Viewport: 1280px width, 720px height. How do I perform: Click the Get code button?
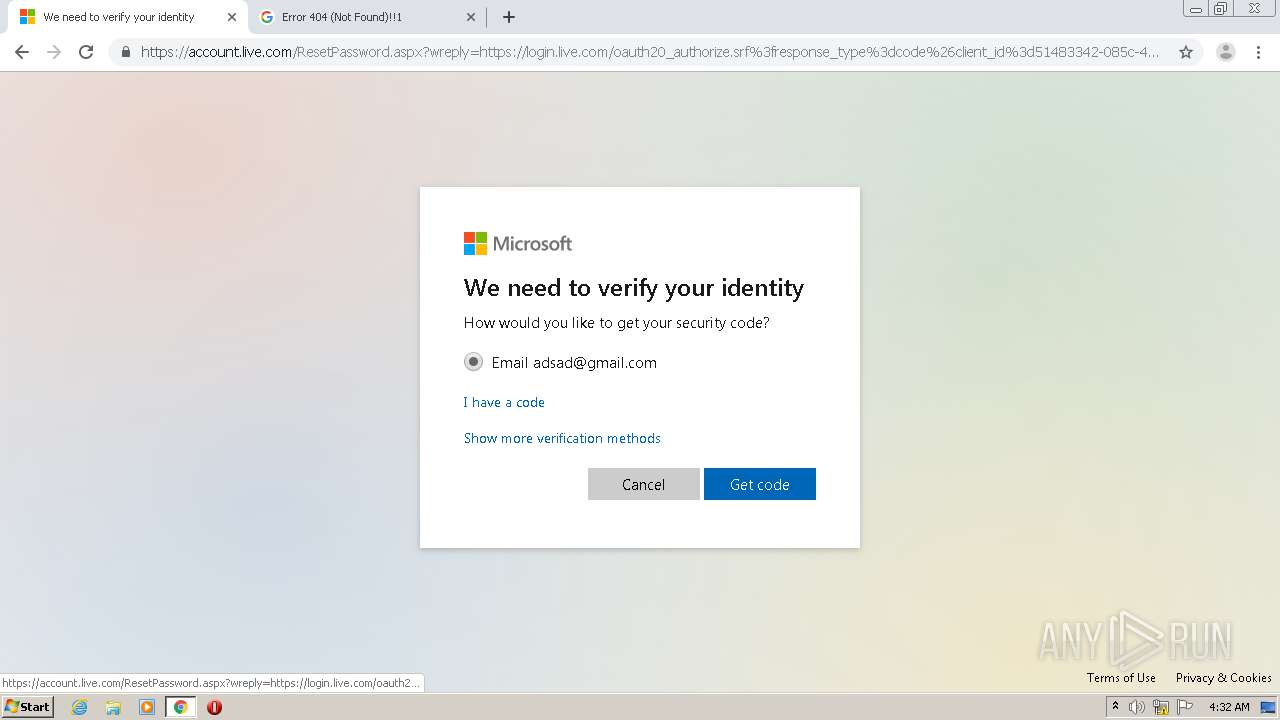coord(759,484)
